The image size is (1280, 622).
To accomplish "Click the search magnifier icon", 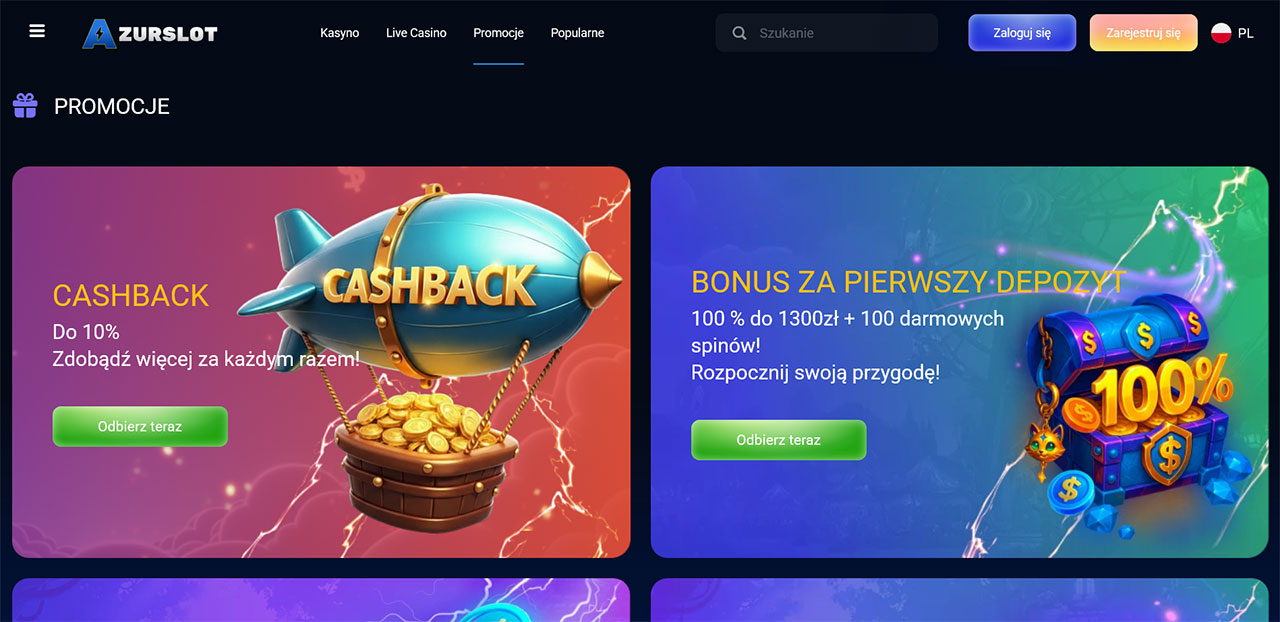I will point(740,33).
